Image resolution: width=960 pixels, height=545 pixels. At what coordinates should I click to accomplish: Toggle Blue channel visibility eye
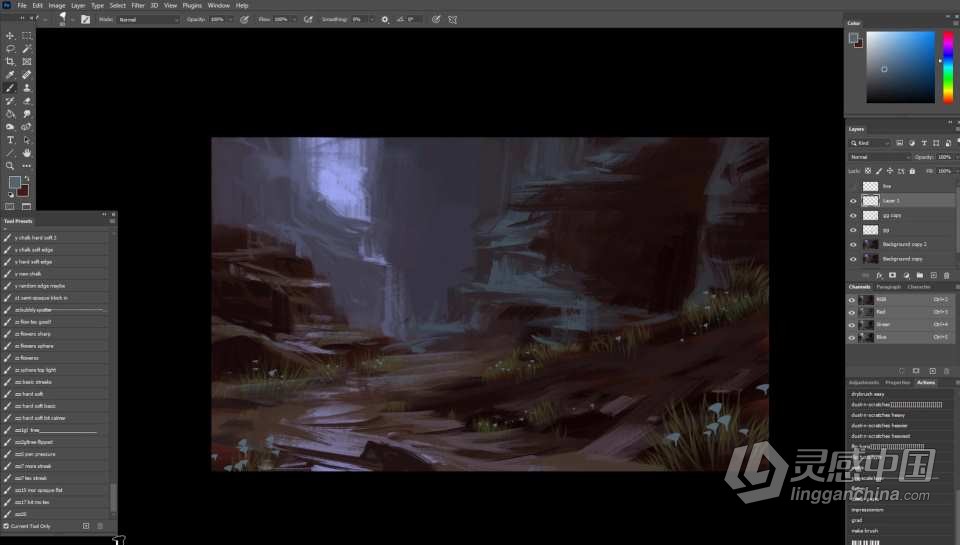(x=852, y=337)
